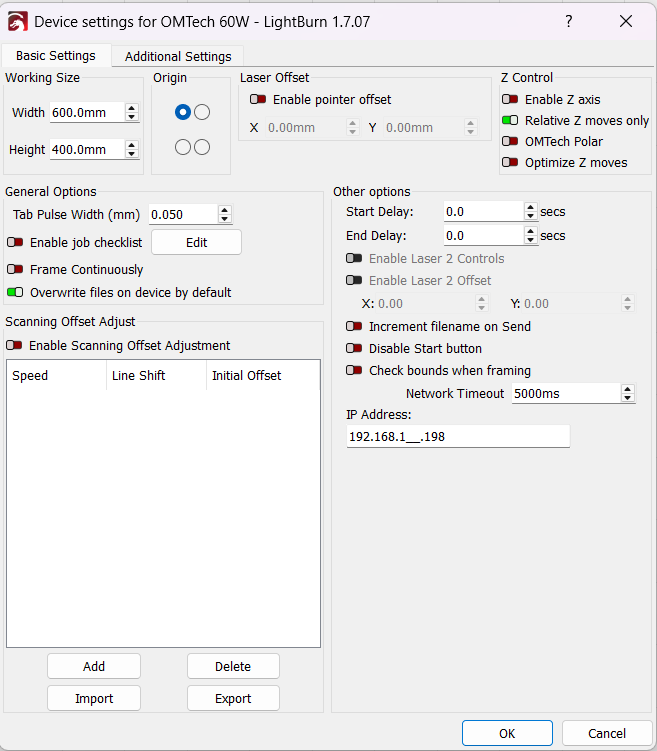This screenshot has width=657, height=751.
Task: Click Add scanning offset button
Action: coord(94,666)
